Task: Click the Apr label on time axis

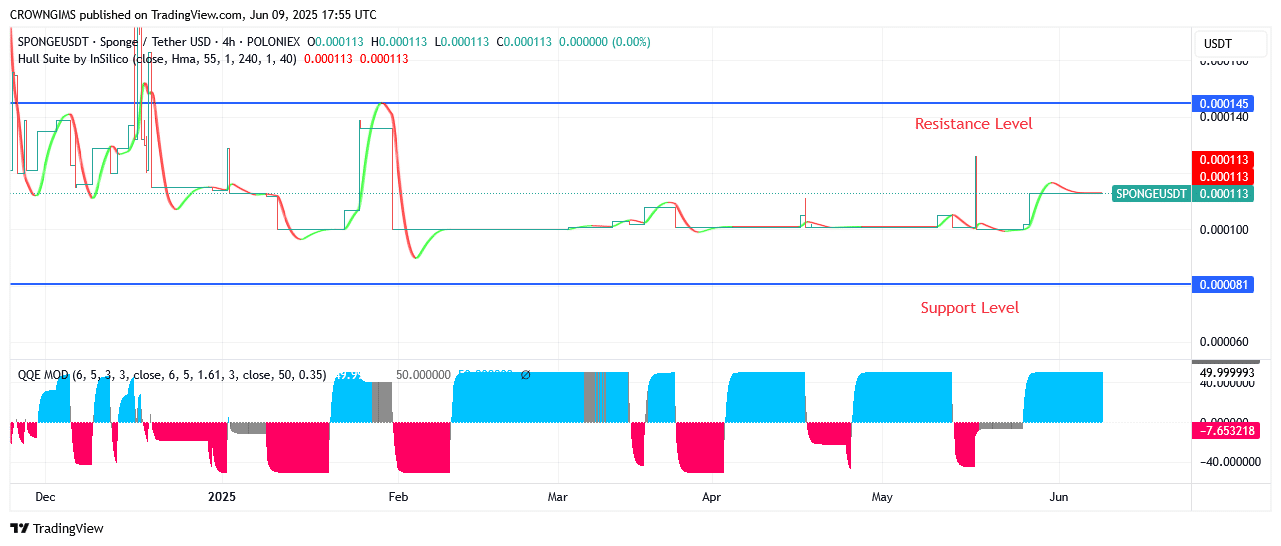Action: click(x=711, y=497)
